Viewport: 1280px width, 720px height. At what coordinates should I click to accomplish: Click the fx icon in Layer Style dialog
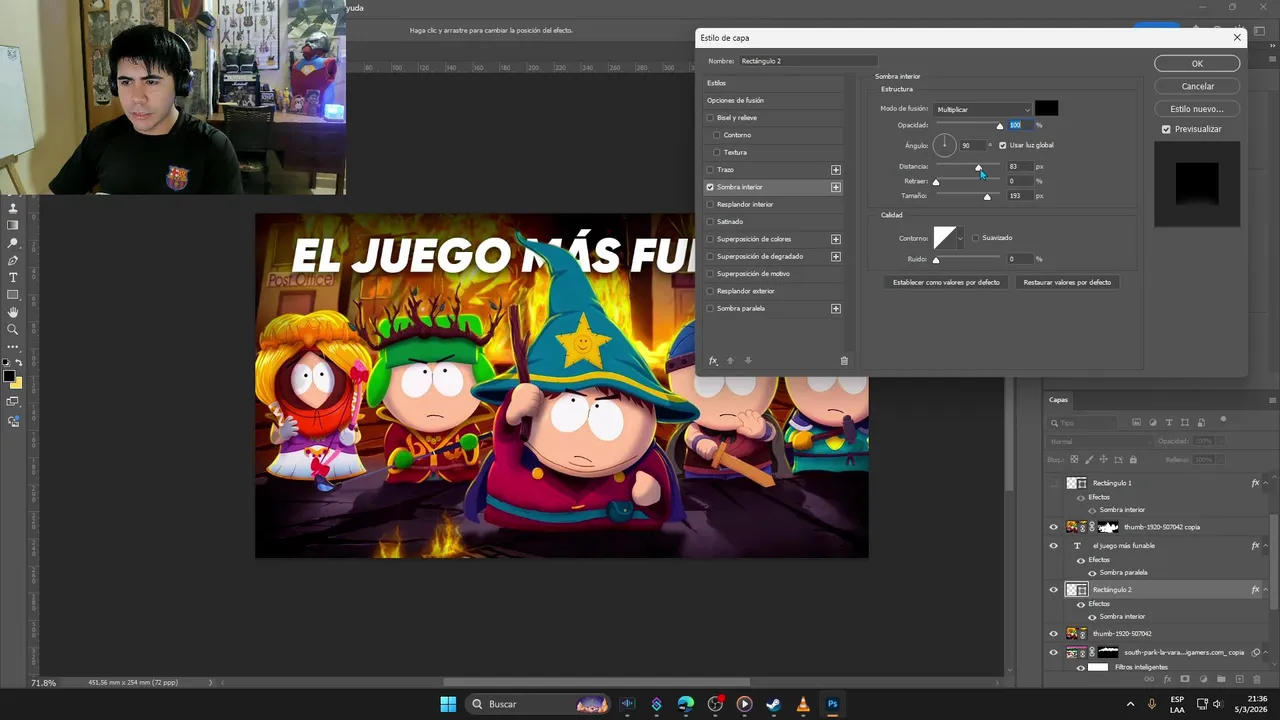(713, 361)
